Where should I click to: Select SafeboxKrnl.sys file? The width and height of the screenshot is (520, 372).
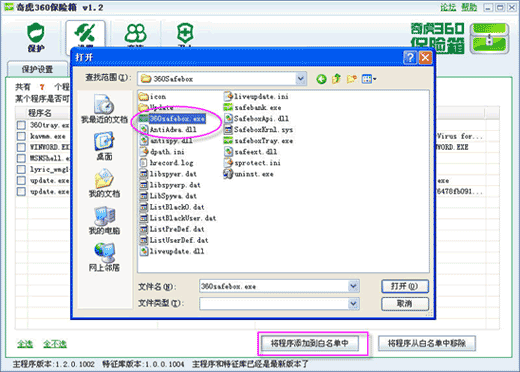pyautogui.click(x=258, y=130)
